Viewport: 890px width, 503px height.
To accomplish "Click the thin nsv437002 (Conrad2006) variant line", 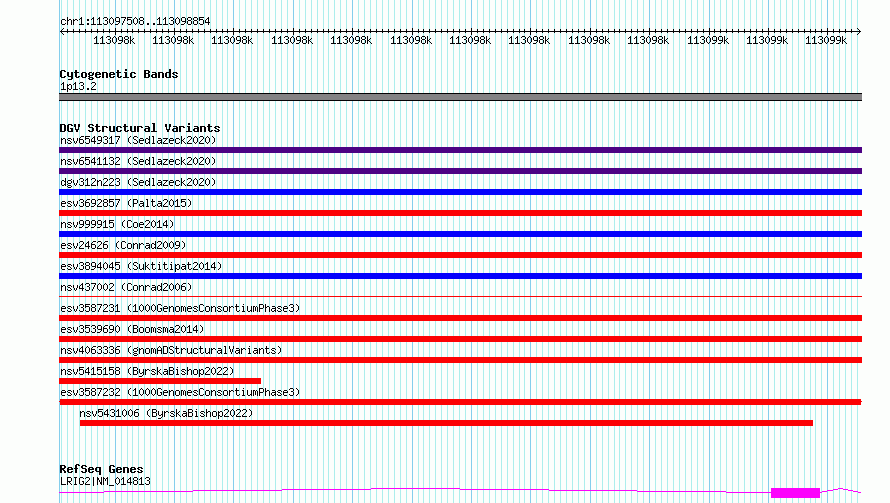I will click(460, 296).
